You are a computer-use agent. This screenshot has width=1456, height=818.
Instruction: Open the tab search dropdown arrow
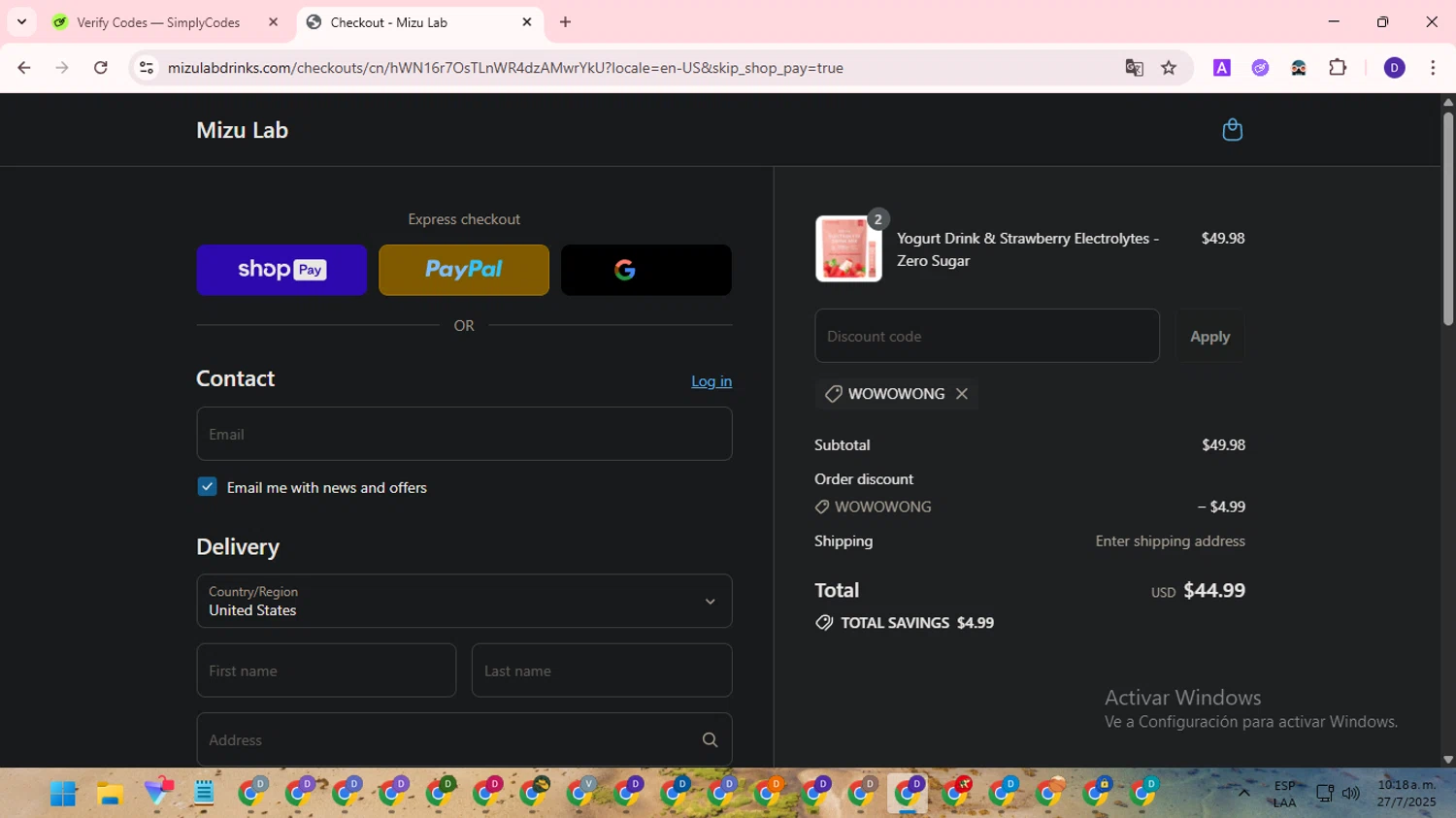(21, 21)
